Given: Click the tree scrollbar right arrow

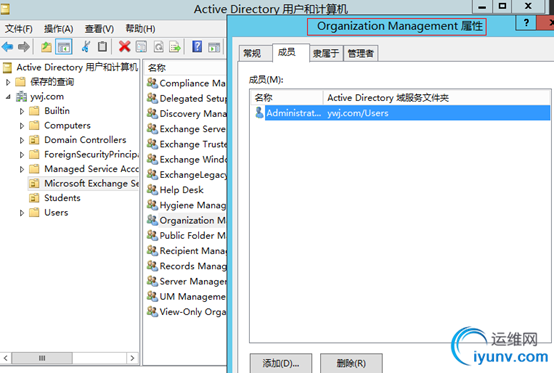Looking at the screenshot, I should (x=132, y=358).
